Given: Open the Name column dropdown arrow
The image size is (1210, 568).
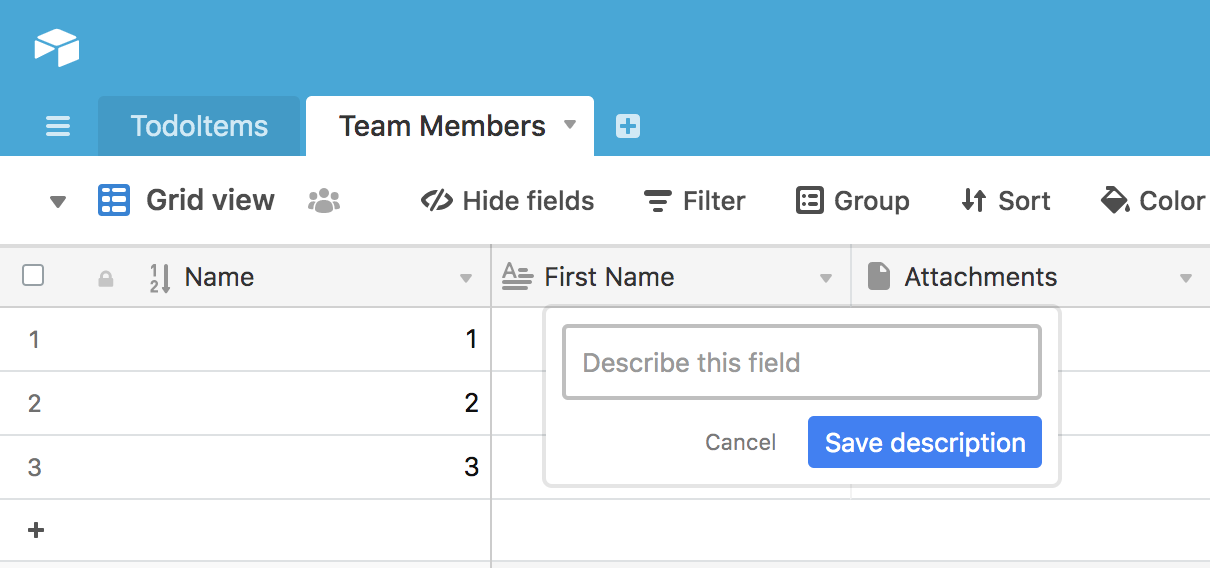Looking at the screenshot, I should [x=465, y=279].
